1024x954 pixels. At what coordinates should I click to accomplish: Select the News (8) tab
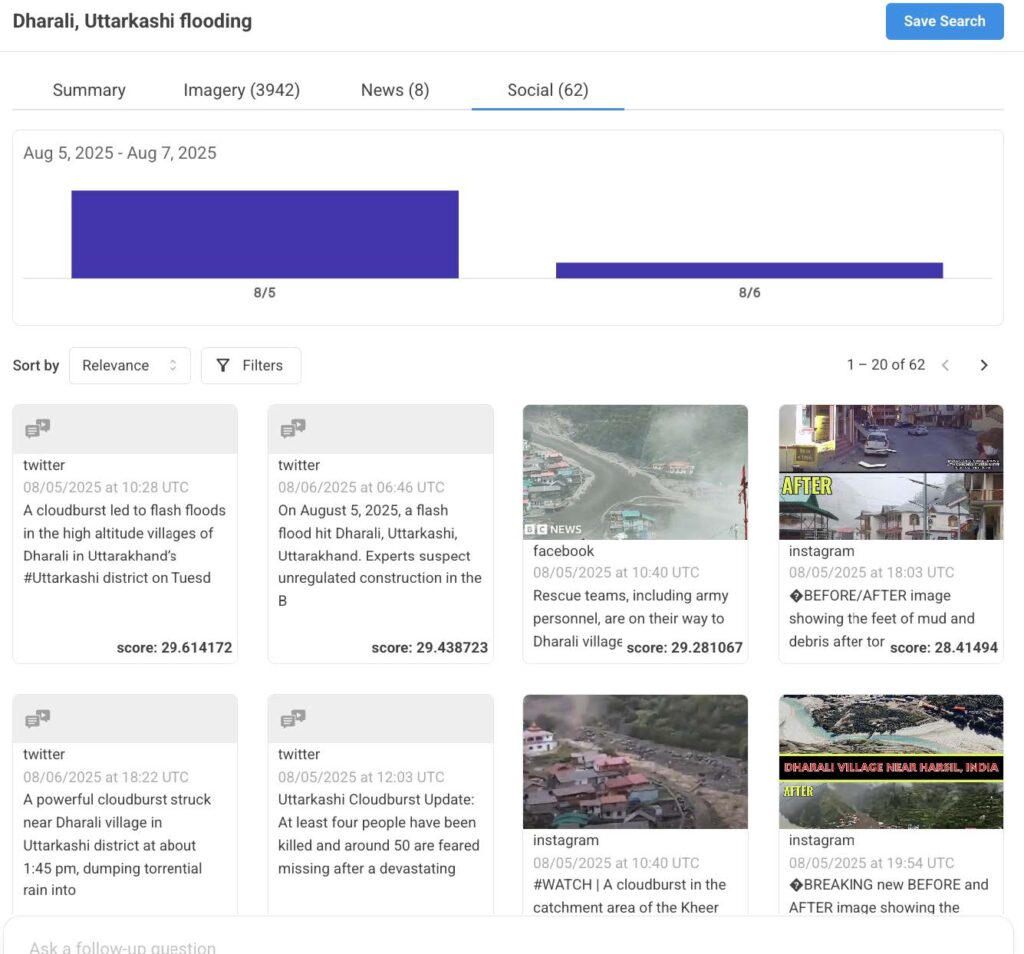(x=394, y=90)
